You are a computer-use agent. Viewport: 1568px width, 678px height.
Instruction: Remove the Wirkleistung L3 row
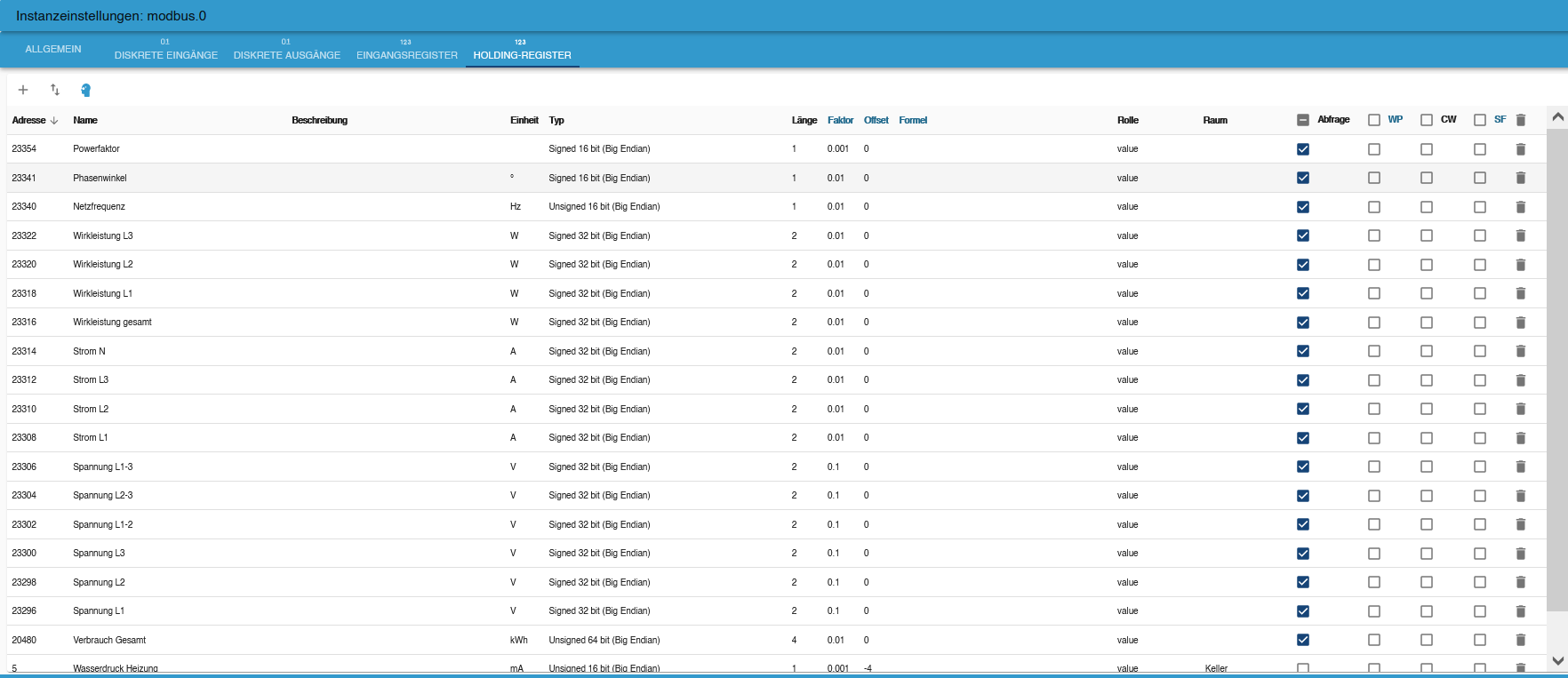(x=1520, y=235)
